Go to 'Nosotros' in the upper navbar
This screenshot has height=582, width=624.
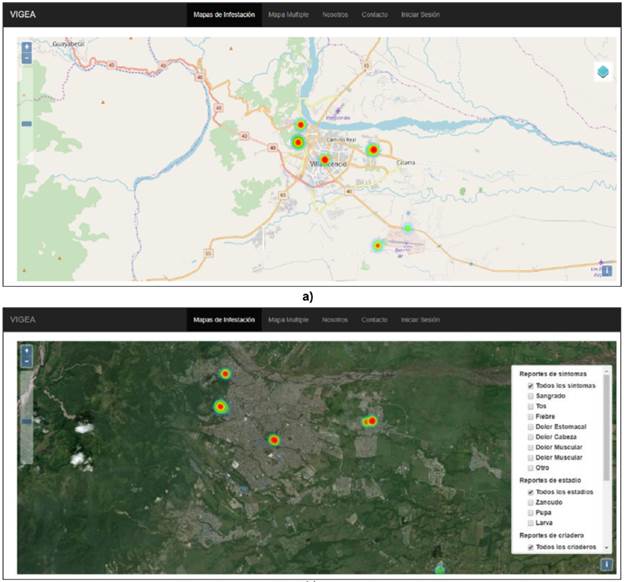(335, 15)
